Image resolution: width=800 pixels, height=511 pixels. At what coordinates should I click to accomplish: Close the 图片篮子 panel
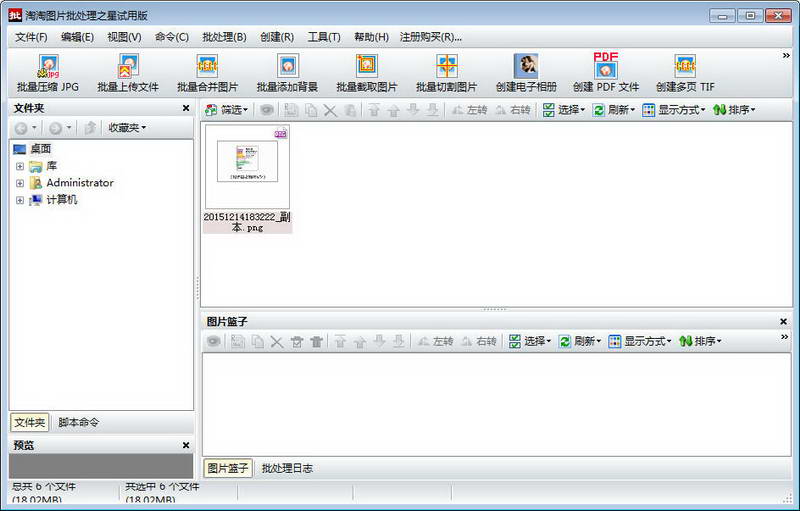click(784, 321)
